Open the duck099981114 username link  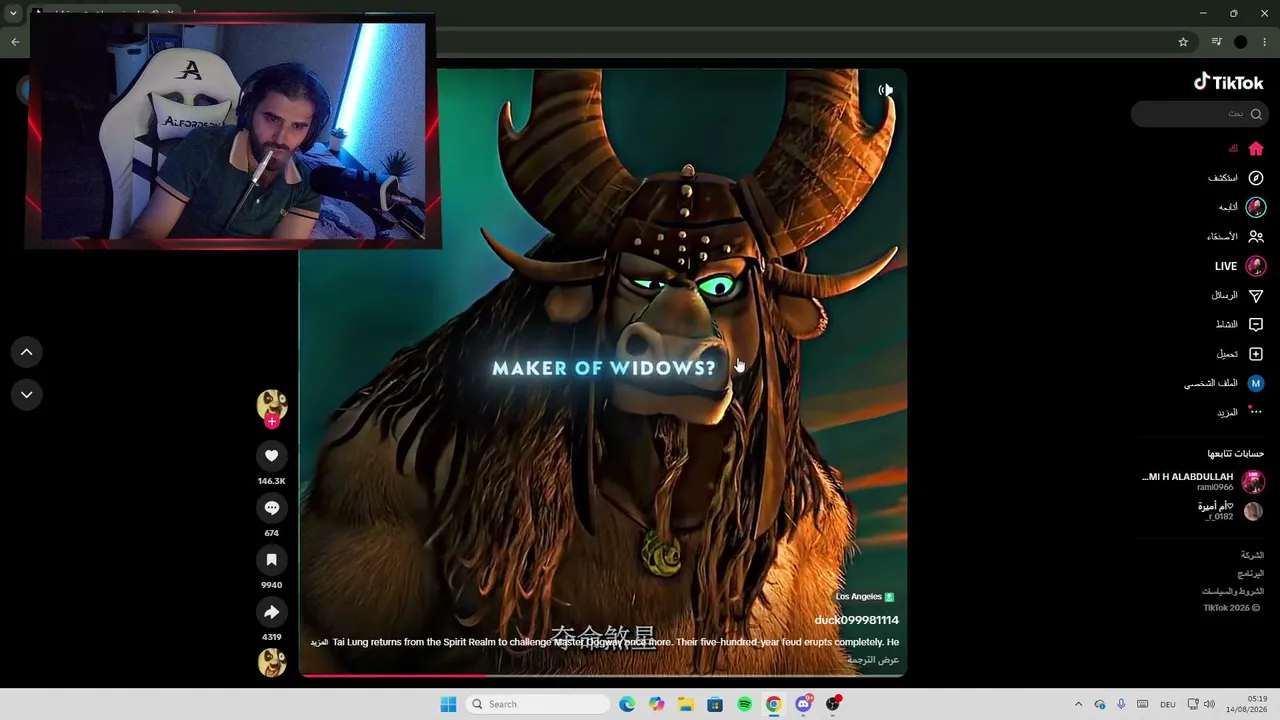tap(856, 620)
